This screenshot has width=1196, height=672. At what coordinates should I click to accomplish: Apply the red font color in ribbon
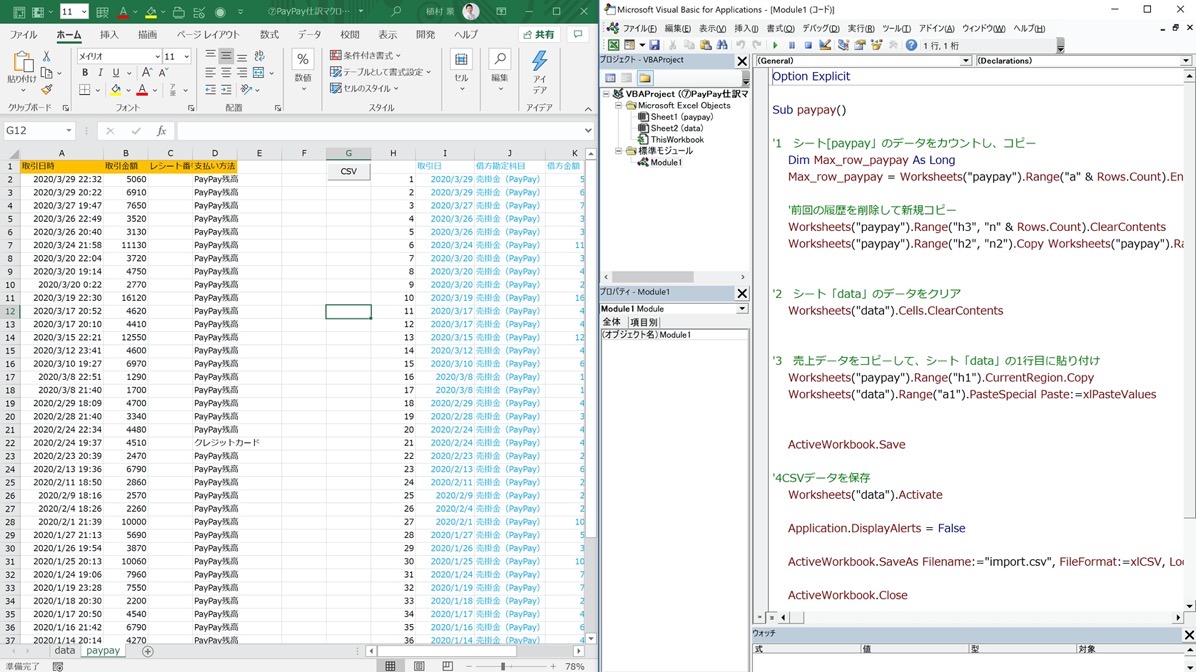pyautogui.click(x=142, y=90)
